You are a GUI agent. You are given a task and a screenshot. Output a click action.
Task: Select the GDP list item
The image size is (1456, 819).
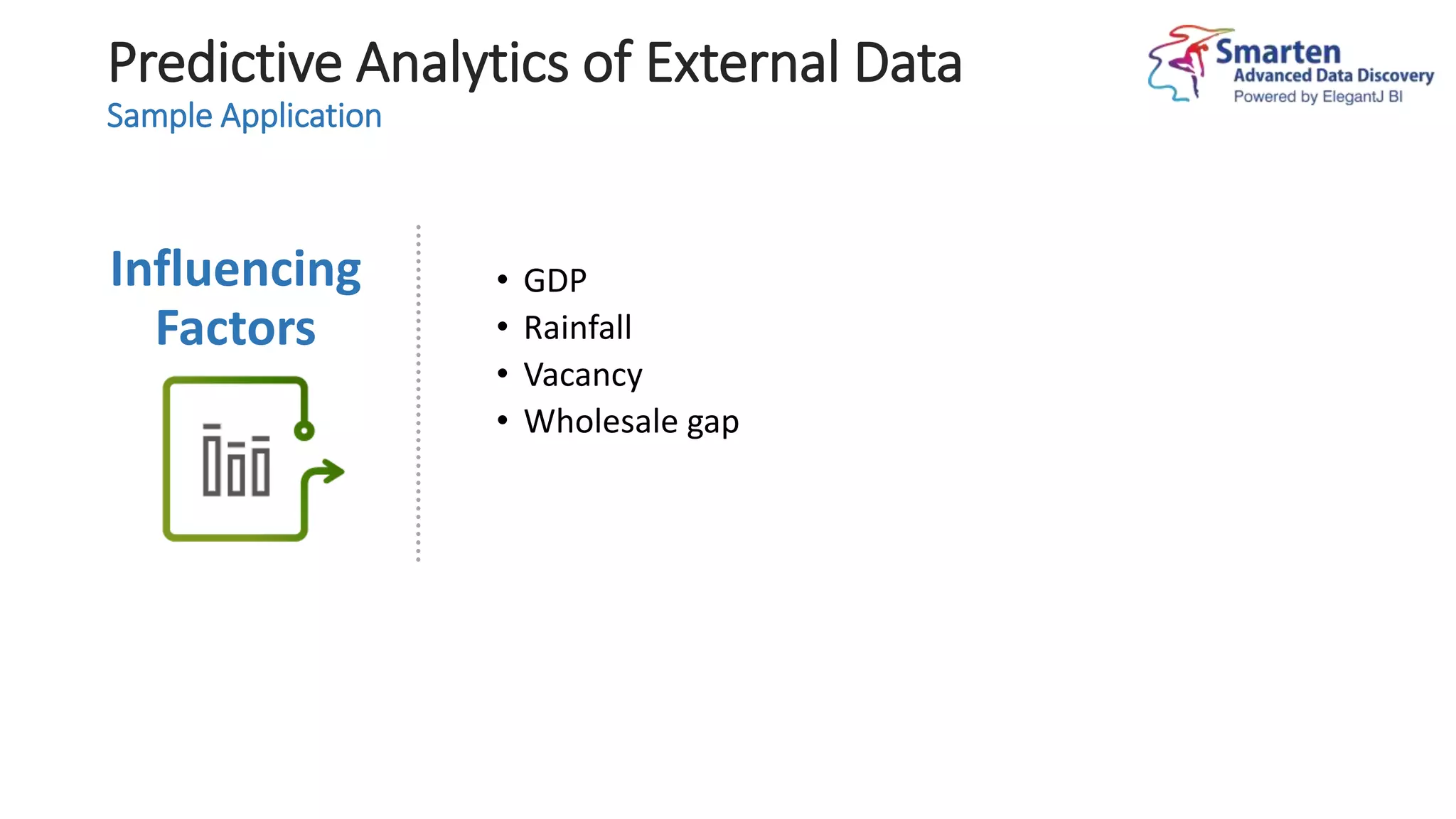click(555, 280)
